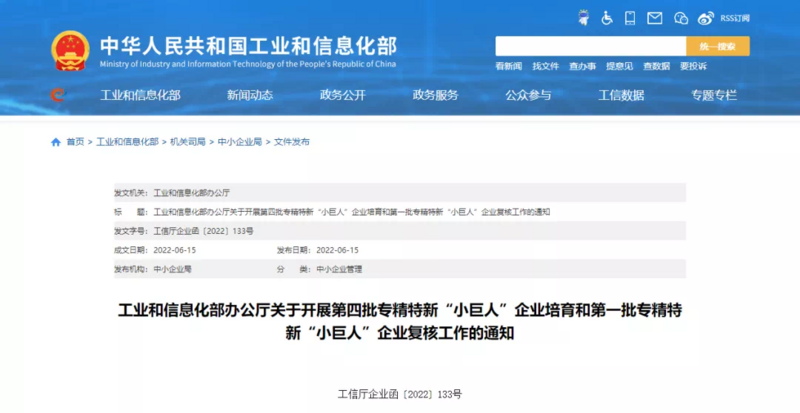
Task: Click the national emblem logo
Action: 70,51
